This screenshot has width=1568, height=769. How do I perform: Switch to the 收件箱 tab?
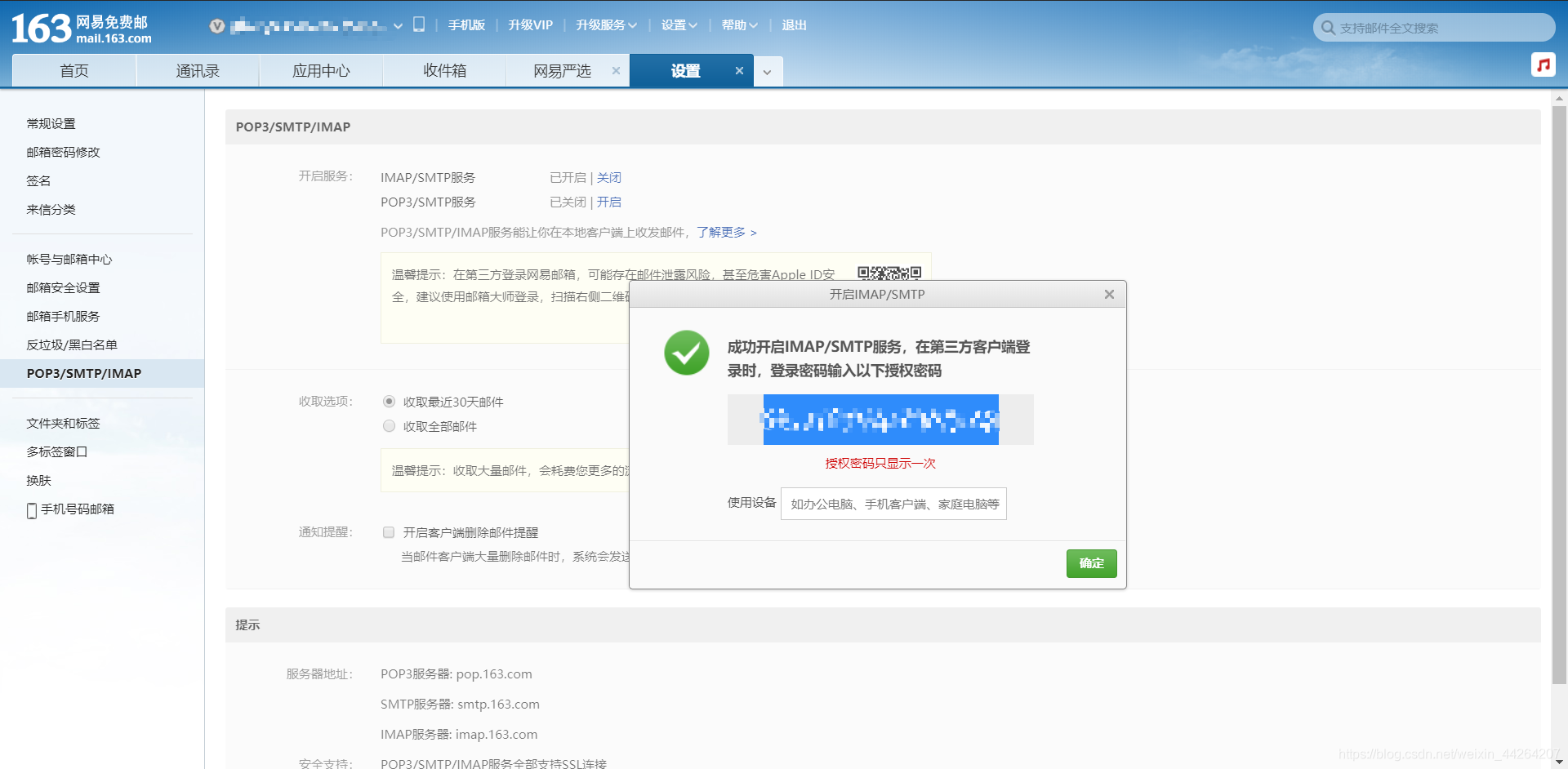[x=443, y=70]
